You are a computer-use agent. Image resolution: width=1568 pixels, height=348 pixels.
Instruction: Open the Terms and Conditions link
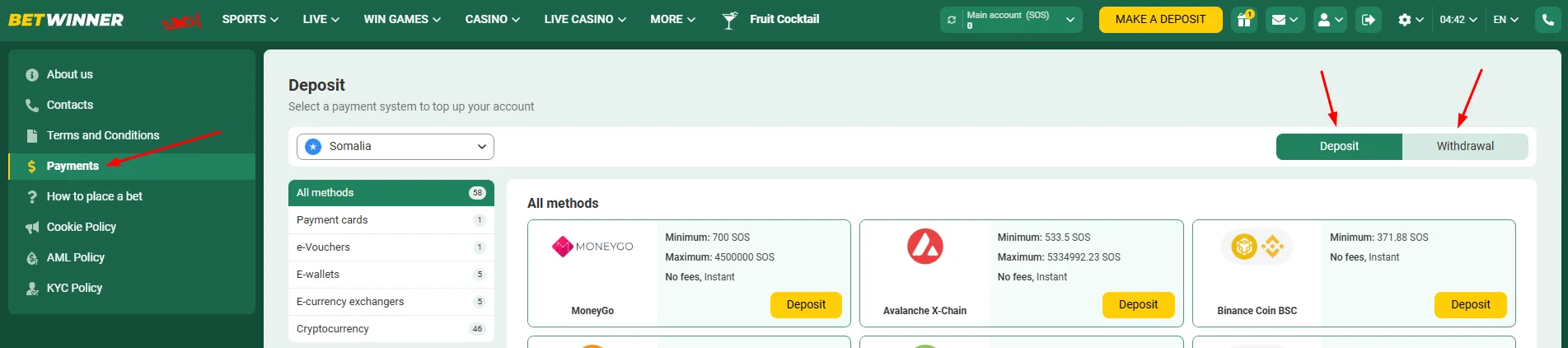(103, 136)
